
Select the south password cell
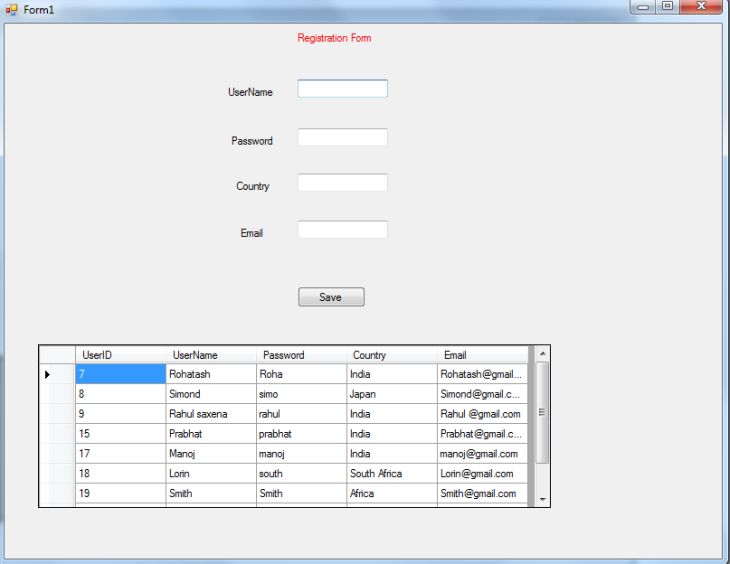coord(301,473)
